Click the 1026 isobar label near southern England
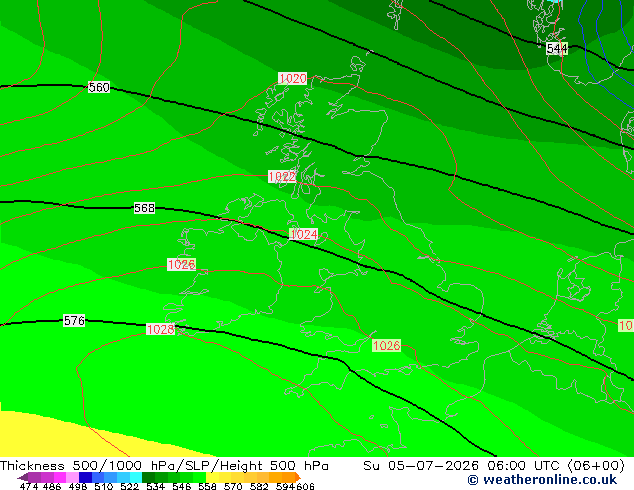 pyautogui.click(x=387, y=346)
